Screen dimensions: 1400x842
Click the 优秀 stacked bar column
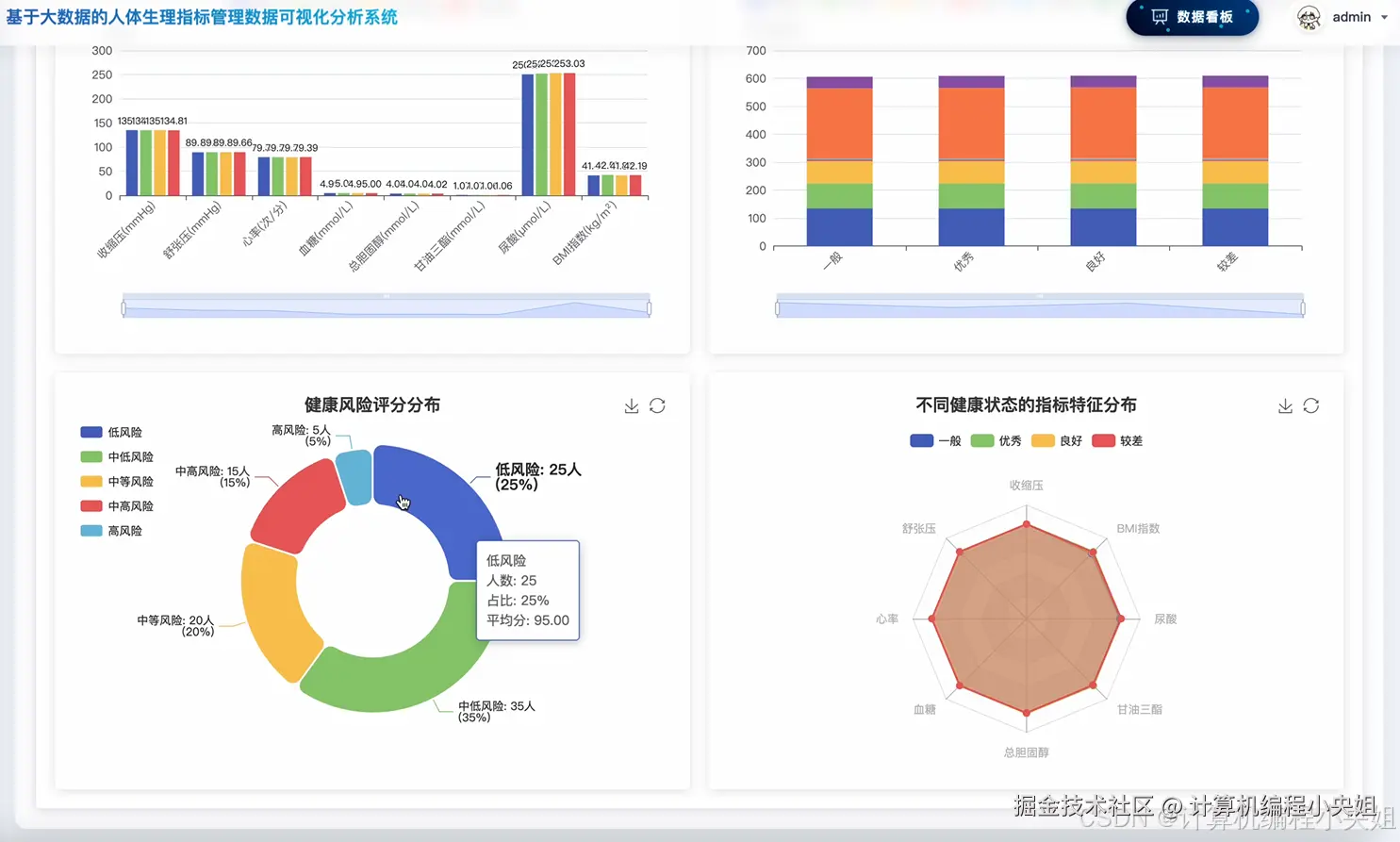click(x=971, y=161)
